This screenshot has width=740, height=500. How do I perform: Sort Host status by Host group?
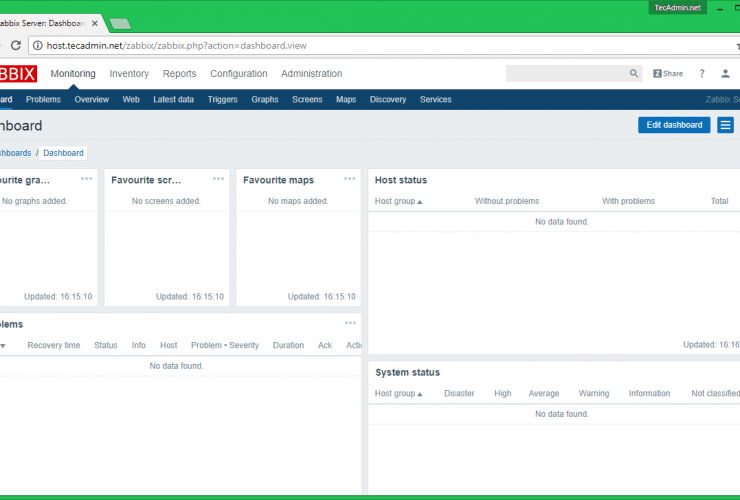pyautogui.click(x=398, y=201)
